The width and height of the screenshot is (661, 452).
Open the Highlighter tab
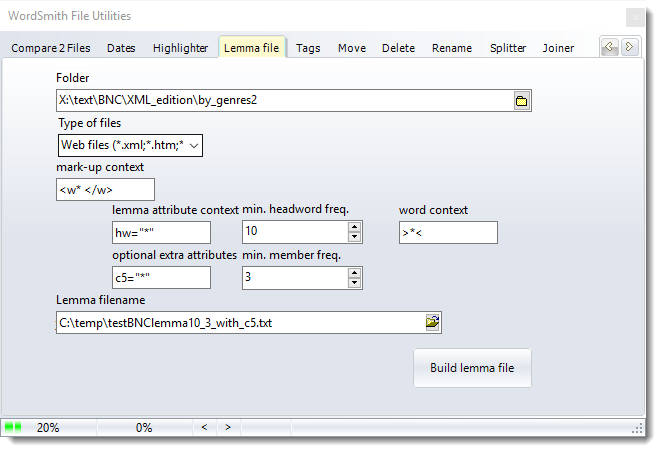click(180, 48)
